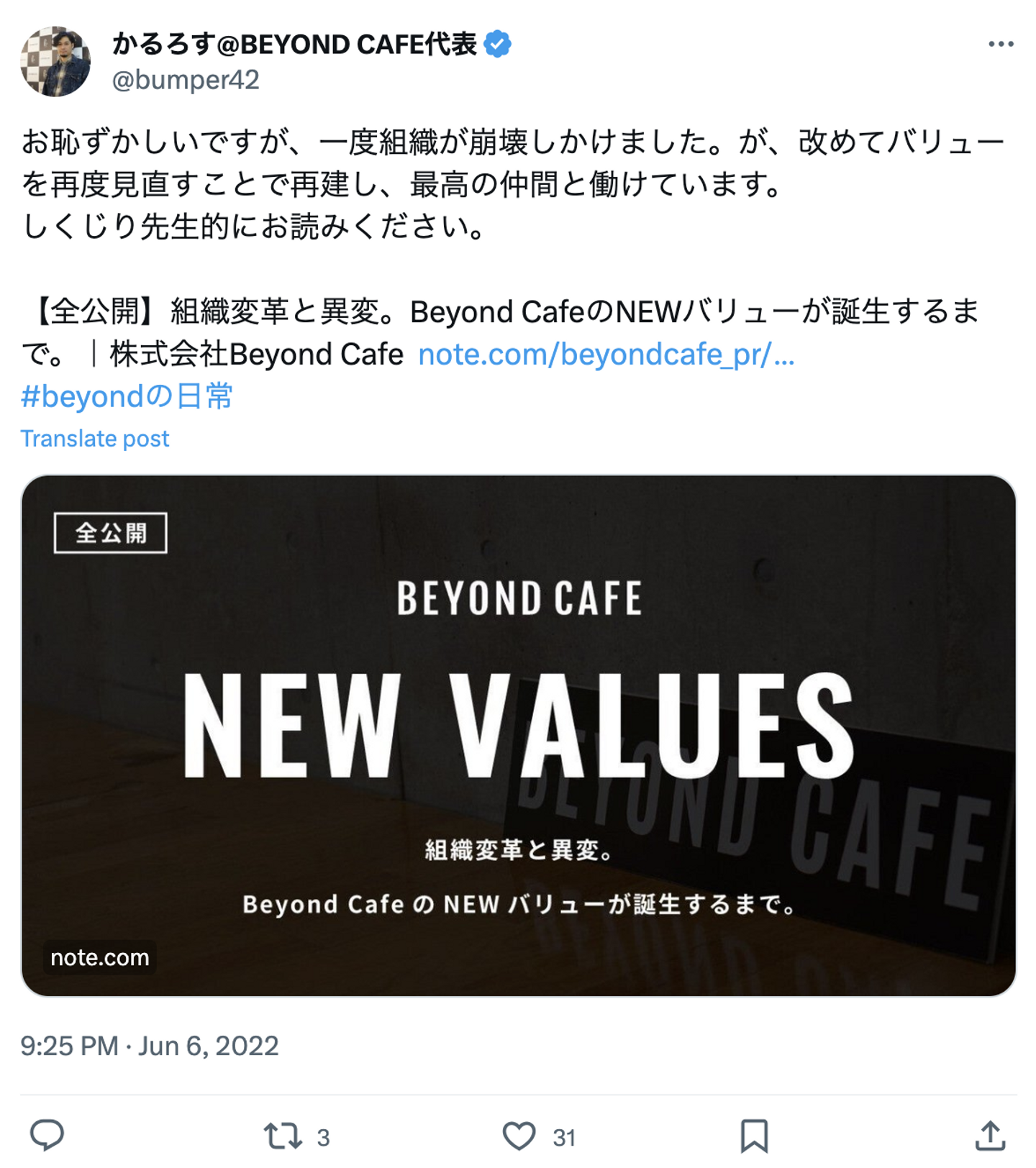
Task: Bookmark this post
Action: tap(754, 1136)
